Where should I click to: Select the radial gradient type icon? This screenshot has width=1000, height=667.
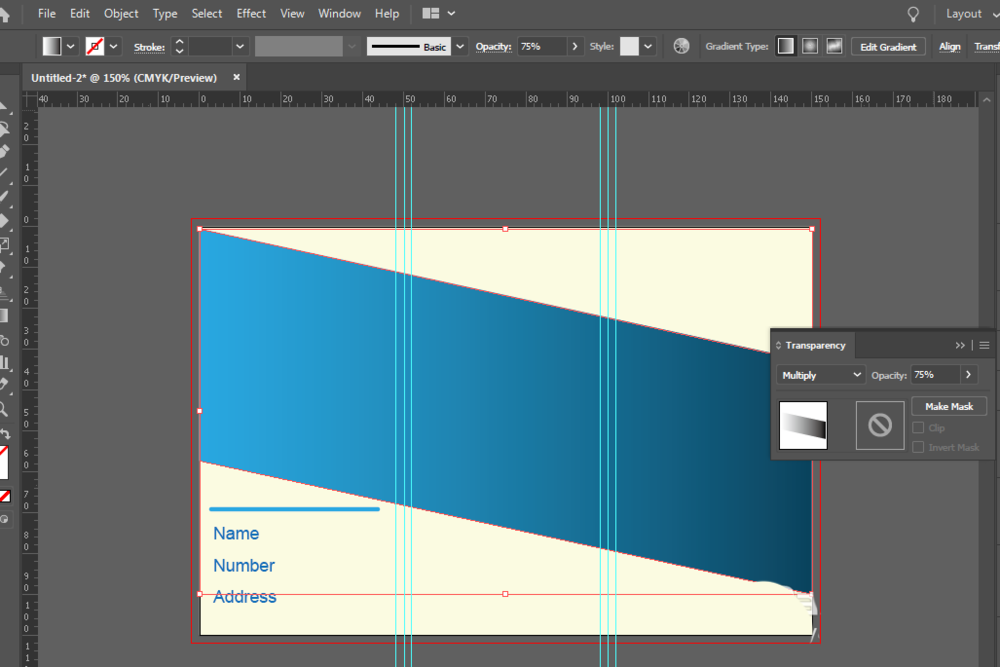(810, 47)
